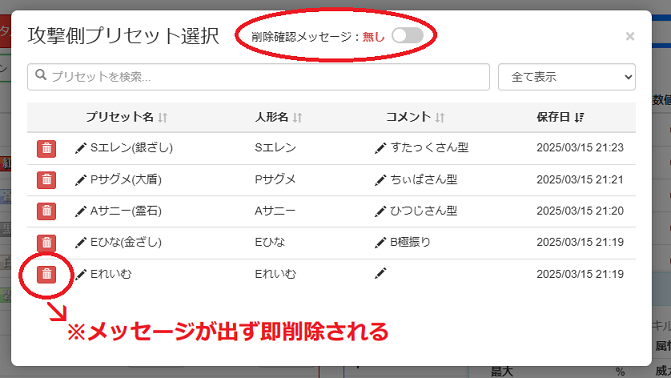Click comment text ひつじさん型
671x378 pixels.
[424, 211]
